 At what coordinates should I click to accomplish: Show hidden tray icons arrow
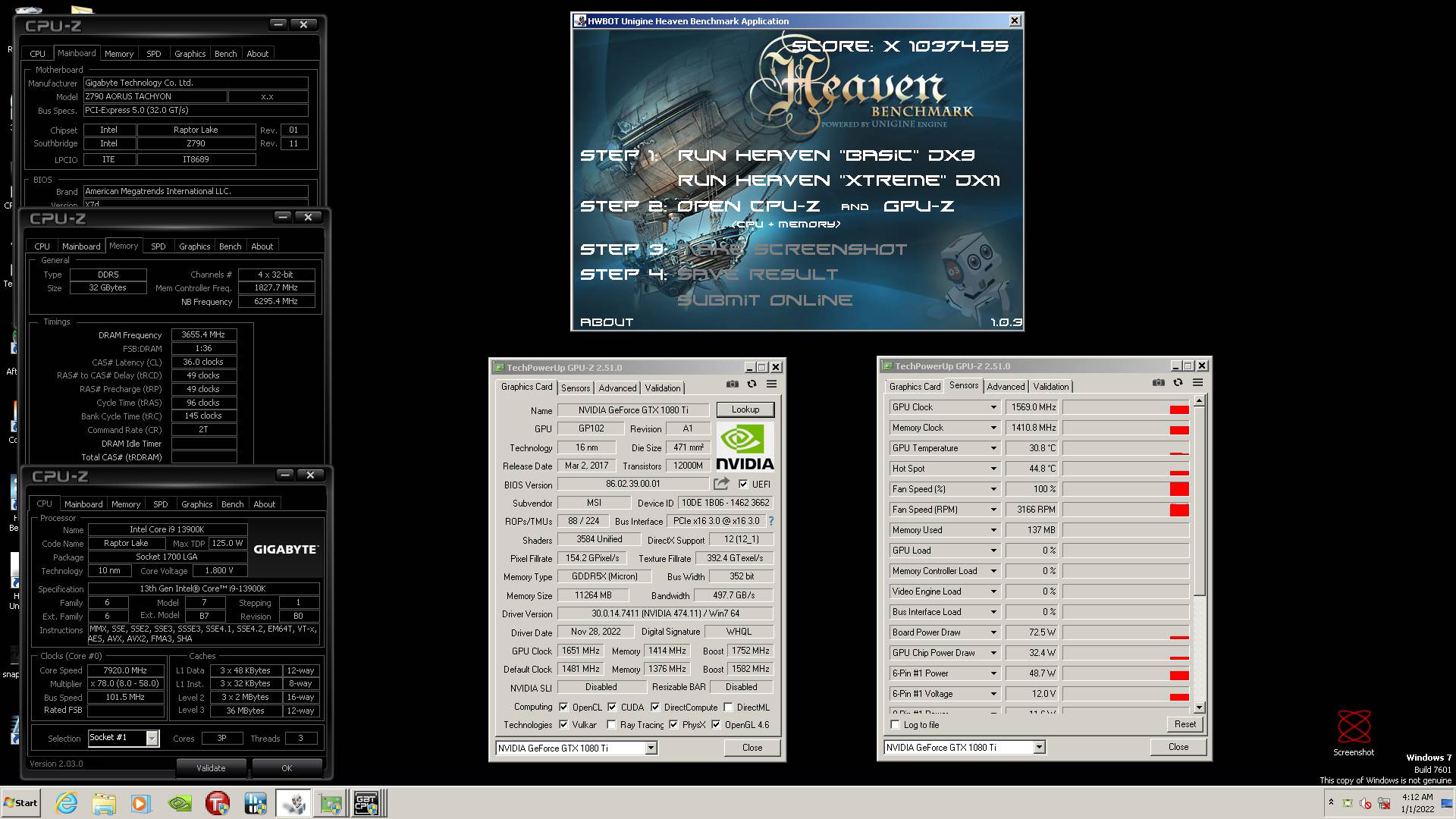click(x=1331, y=802)
